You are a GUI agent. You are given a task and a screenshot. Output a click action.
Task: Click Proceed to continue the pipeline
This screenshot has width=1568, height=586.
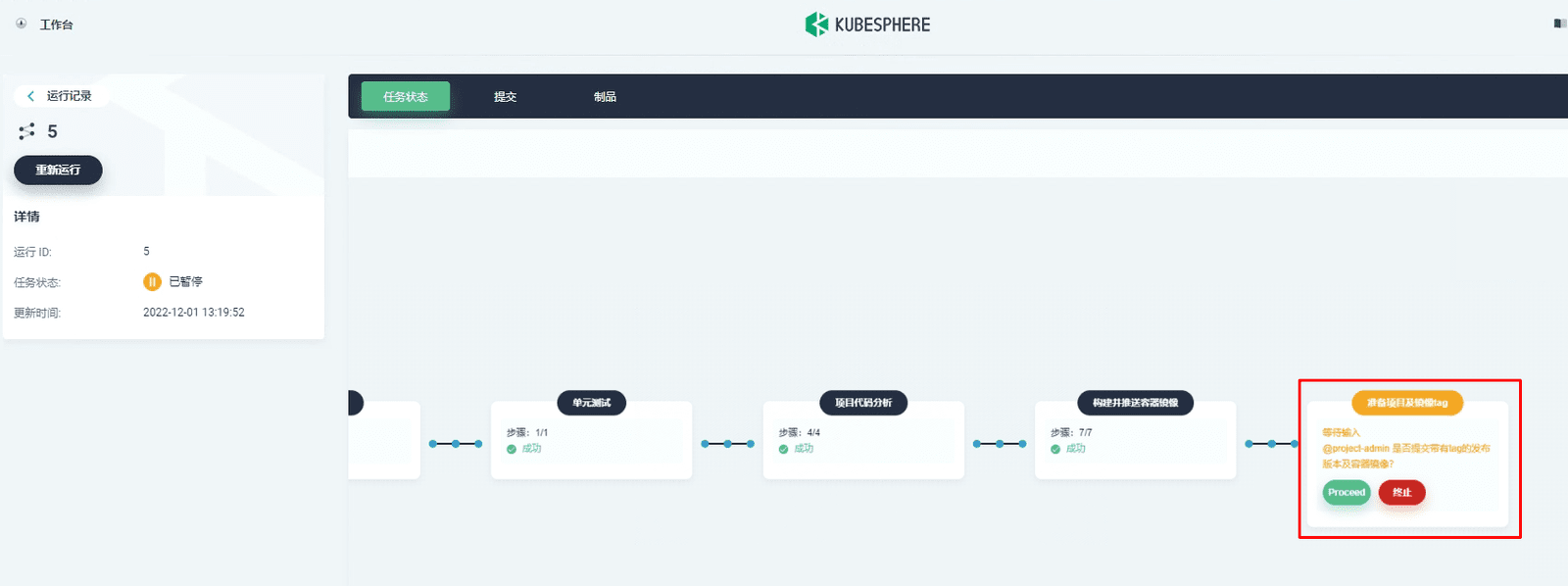(x=1347, y=492)
